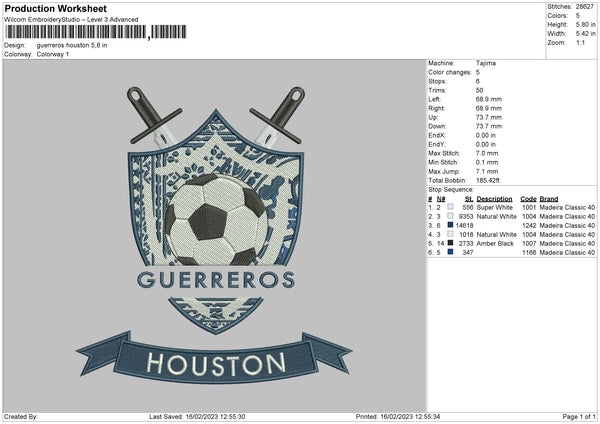The height and width of the screenshot is (424, 600).
Task: Select thread code 1007
Action: (529, 243)
